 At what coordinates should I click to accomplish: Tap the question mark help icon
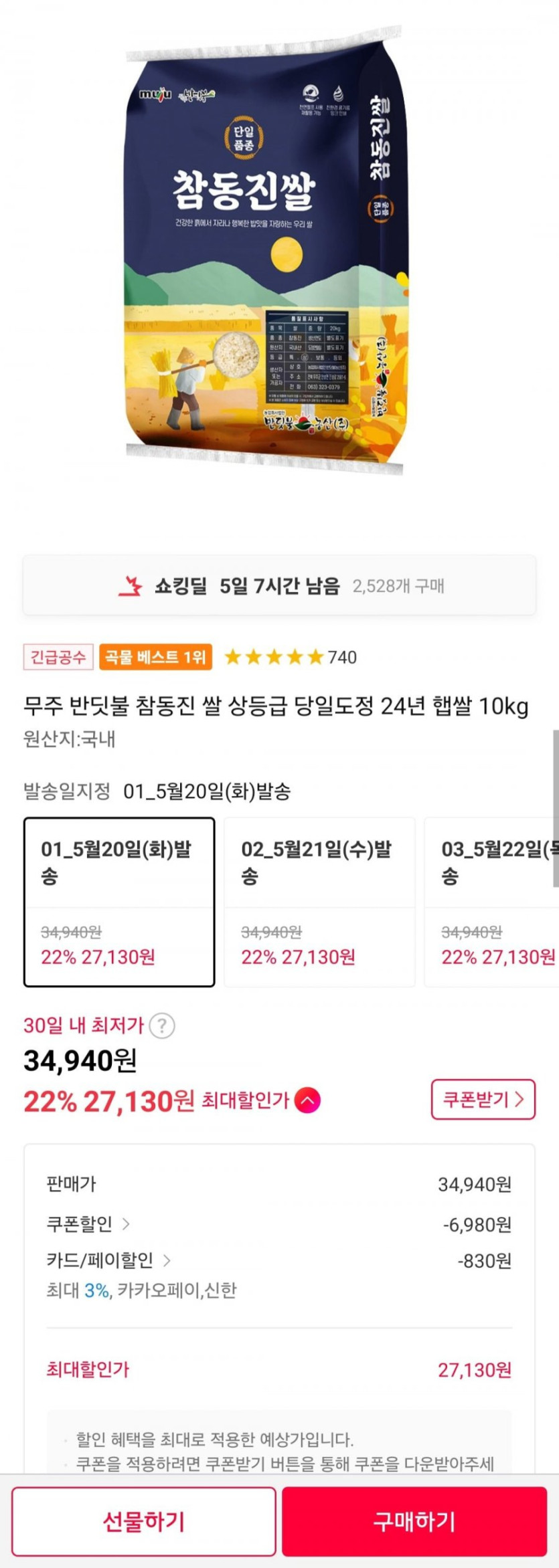coord(162,1025)
